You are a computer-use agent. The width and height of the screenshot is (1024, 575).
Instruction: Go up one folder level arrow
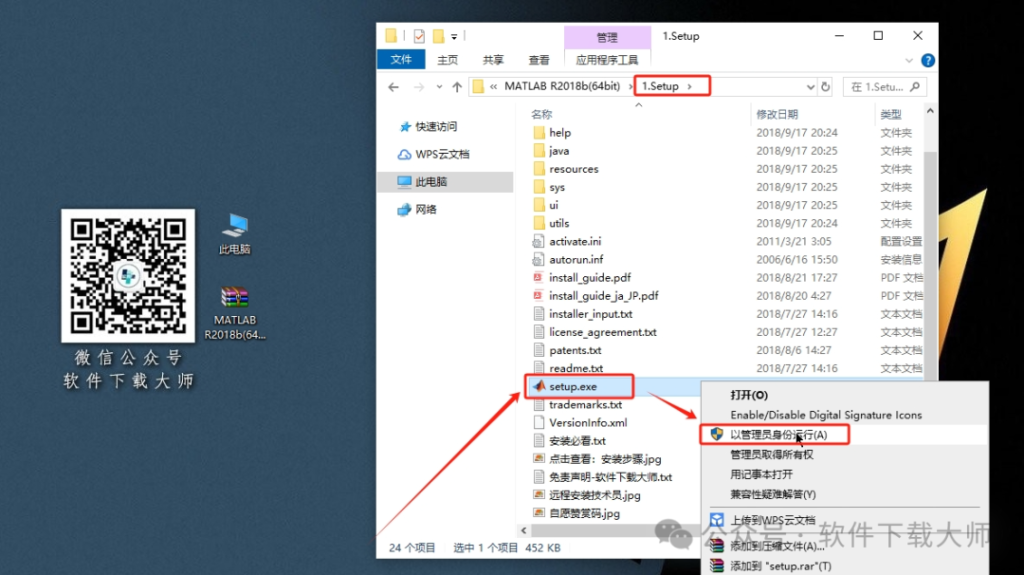pyautogui.click(x=457, y=87)
